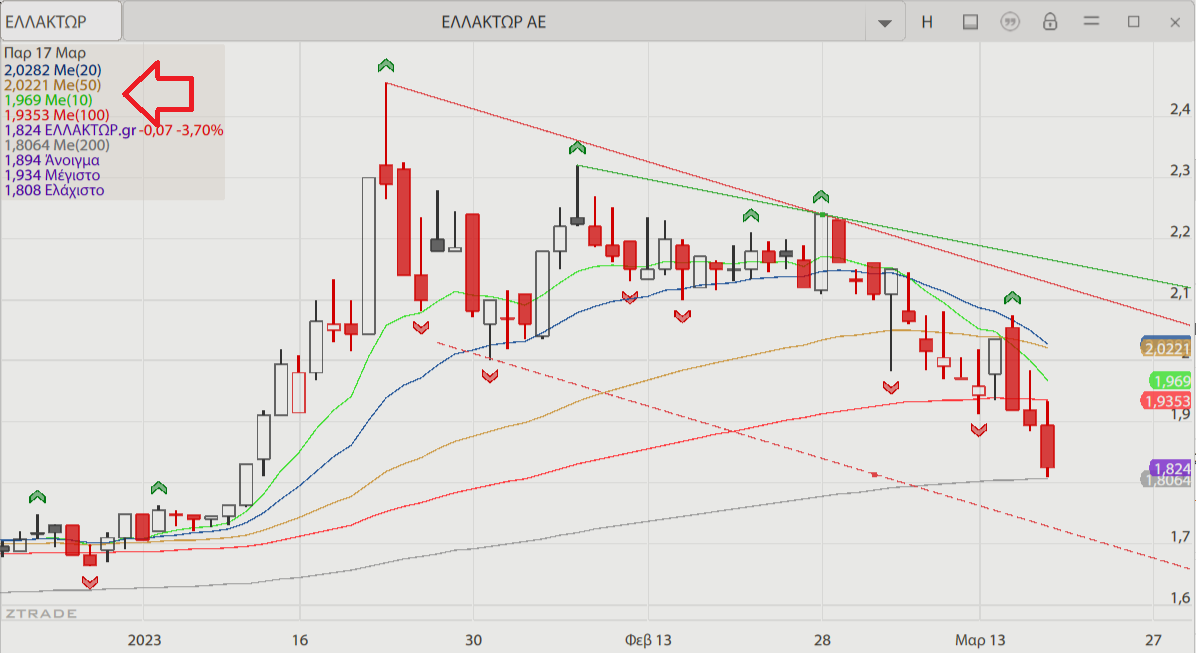
Task: Click the red 1,9353 price tag
Action: pyautogui.click(x=1166, y=401)
